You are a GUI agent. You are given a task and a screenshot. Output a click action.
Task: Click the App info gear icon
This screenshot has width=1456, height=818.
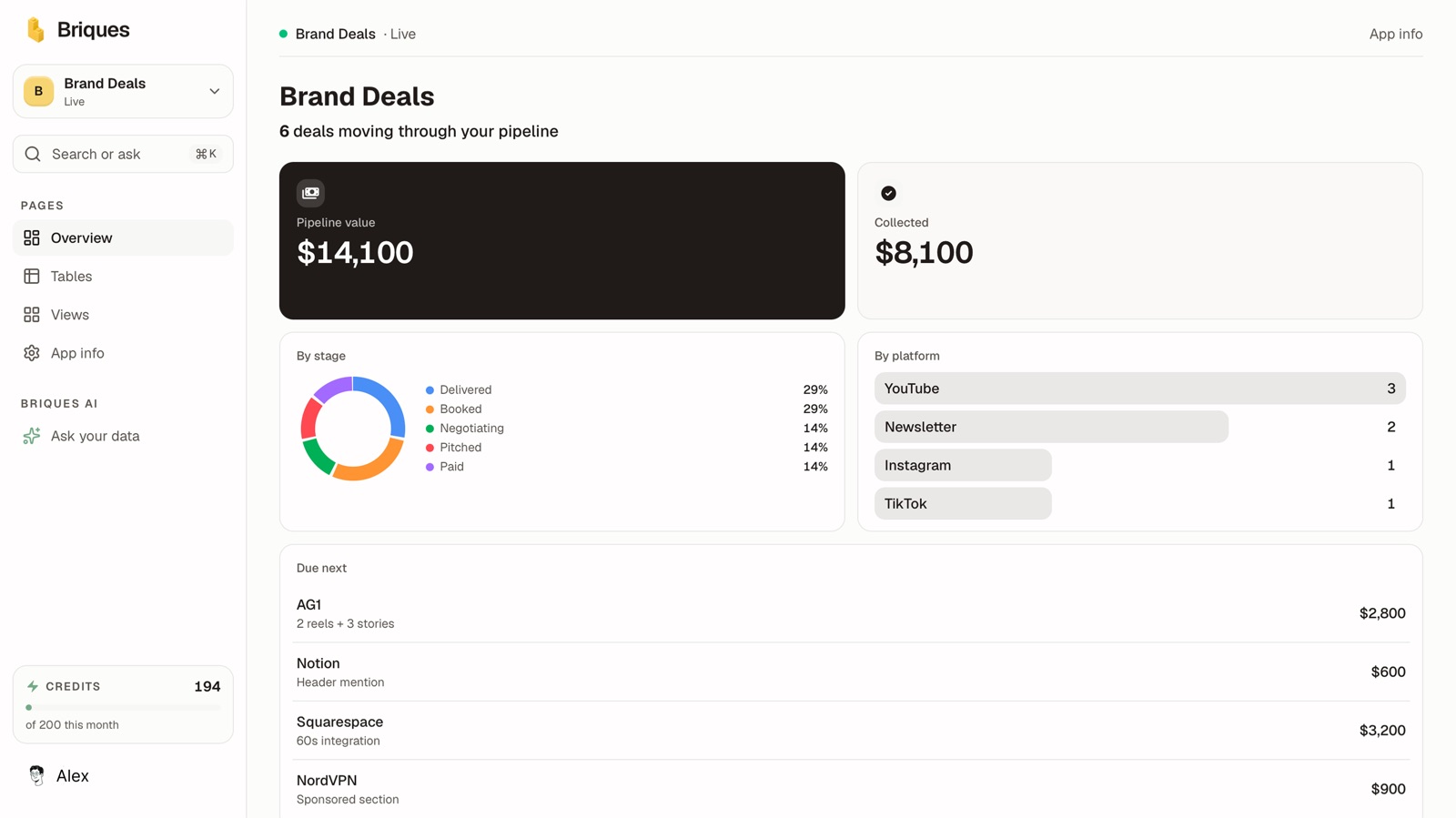[32, 353]
